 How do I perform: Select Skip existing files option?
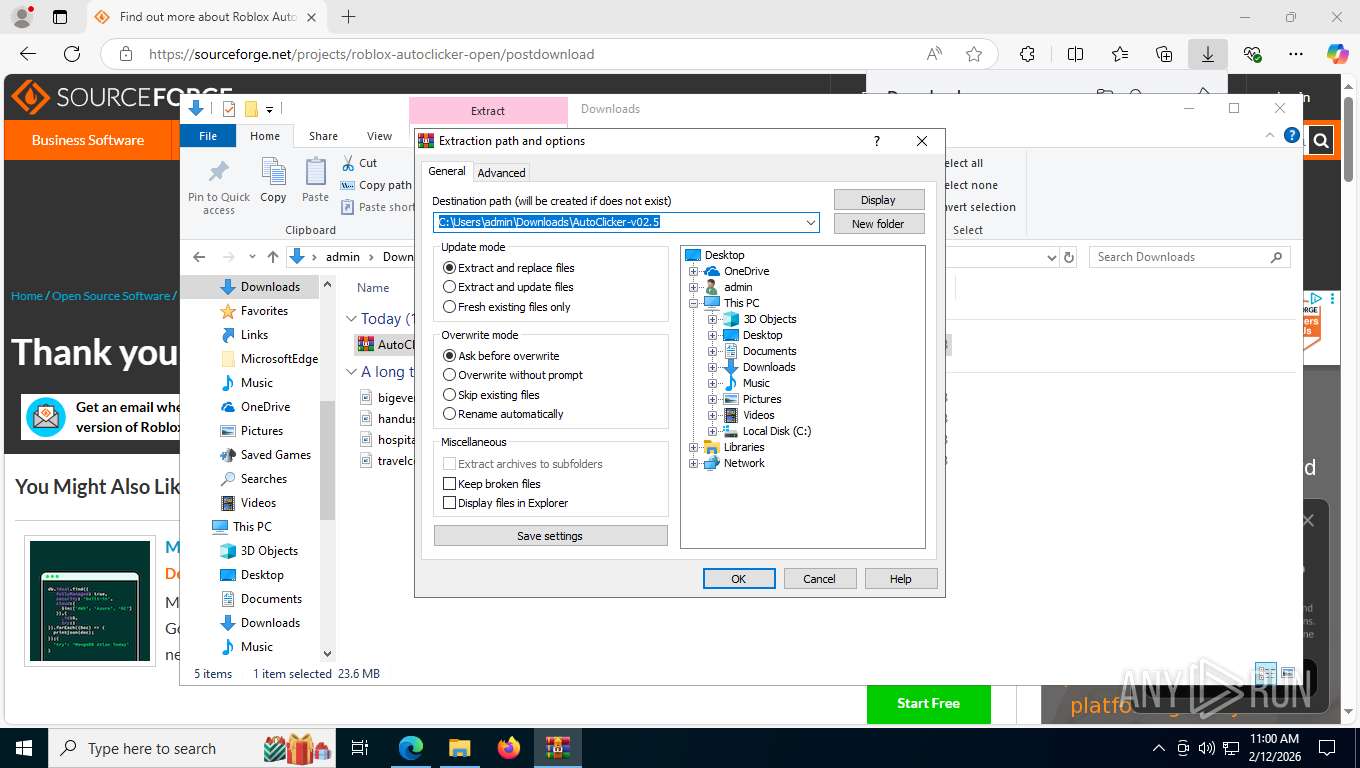[492, 395]
